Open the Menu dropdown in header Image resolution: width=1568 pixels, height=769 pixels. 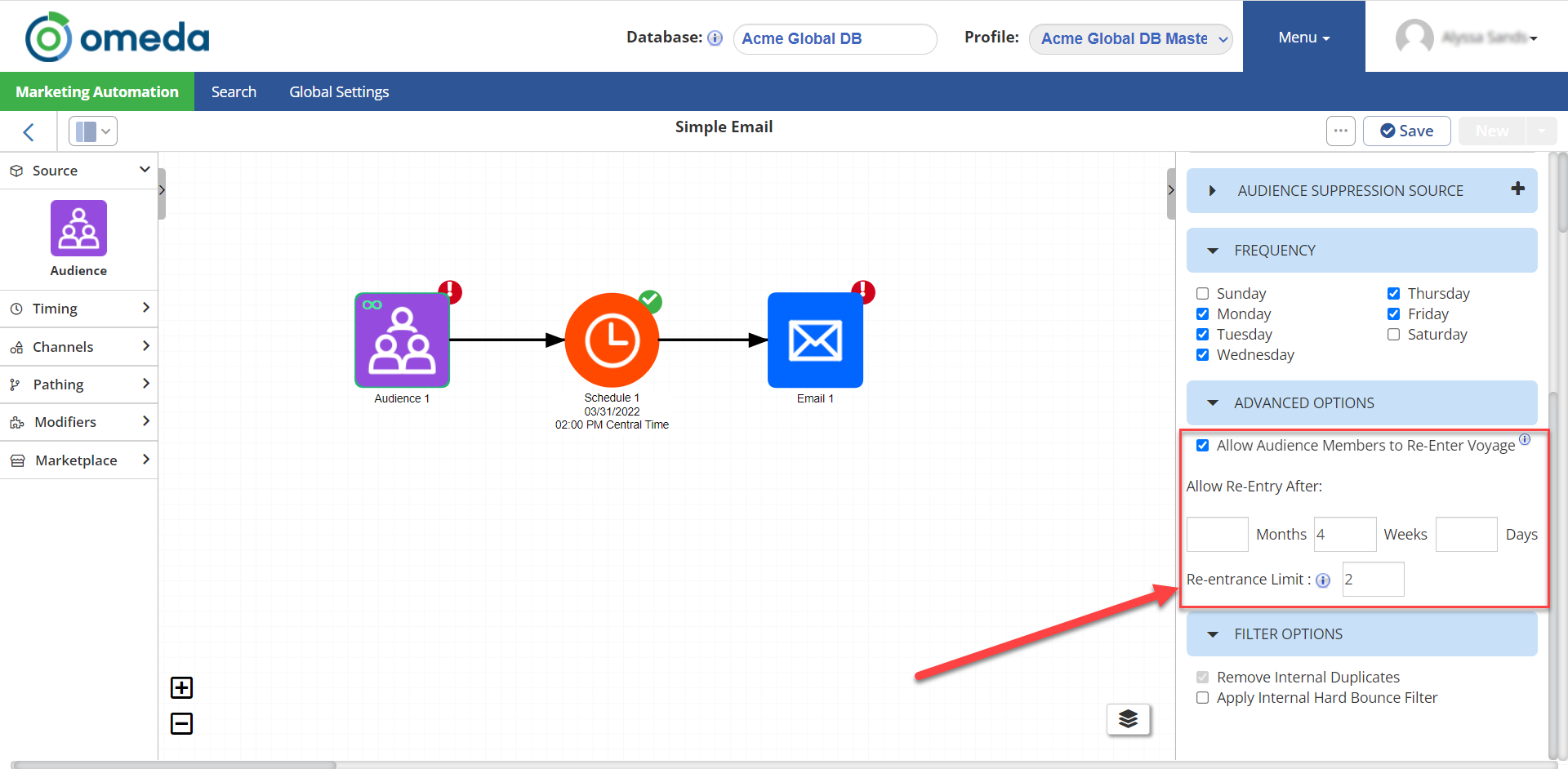(1303, 38)
